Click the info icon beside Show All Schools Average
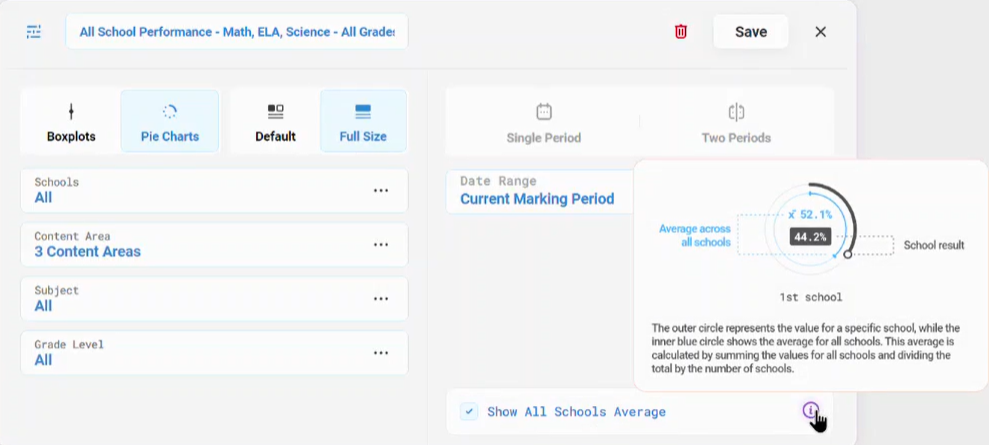 point(811,410)
